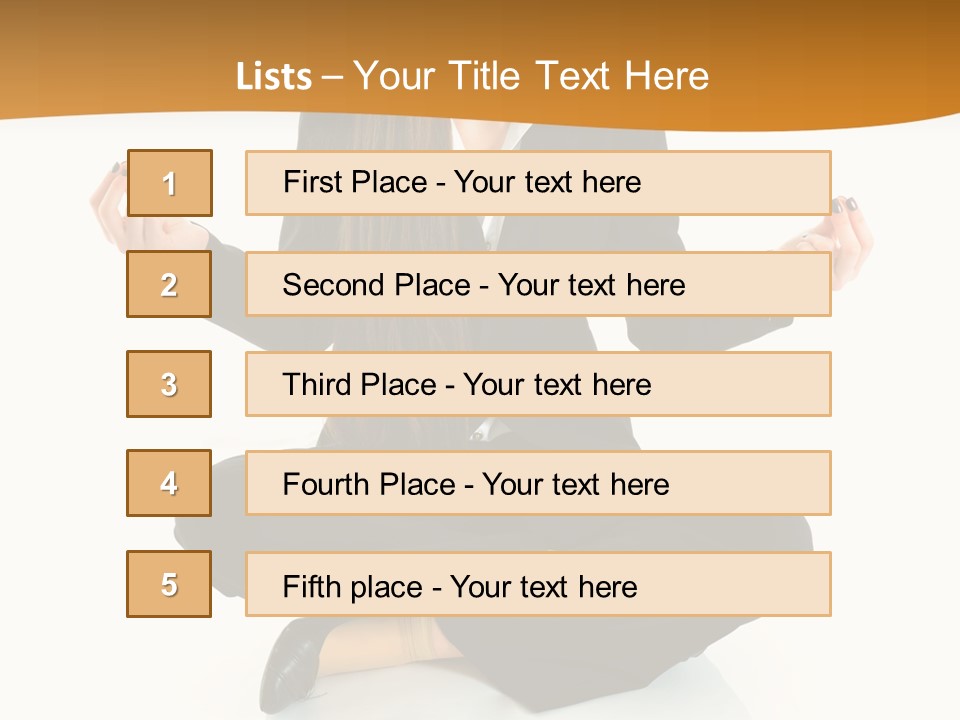Select the First Place text bar
960x720 pixels.
coord(538,182)
